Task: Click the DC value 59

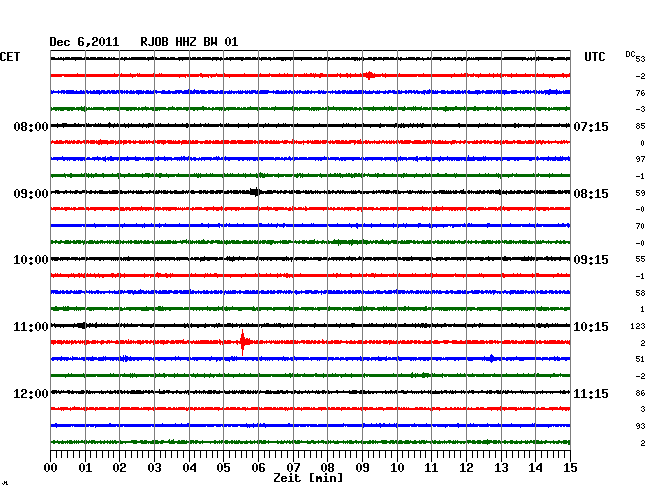Action: coord(640,193)
